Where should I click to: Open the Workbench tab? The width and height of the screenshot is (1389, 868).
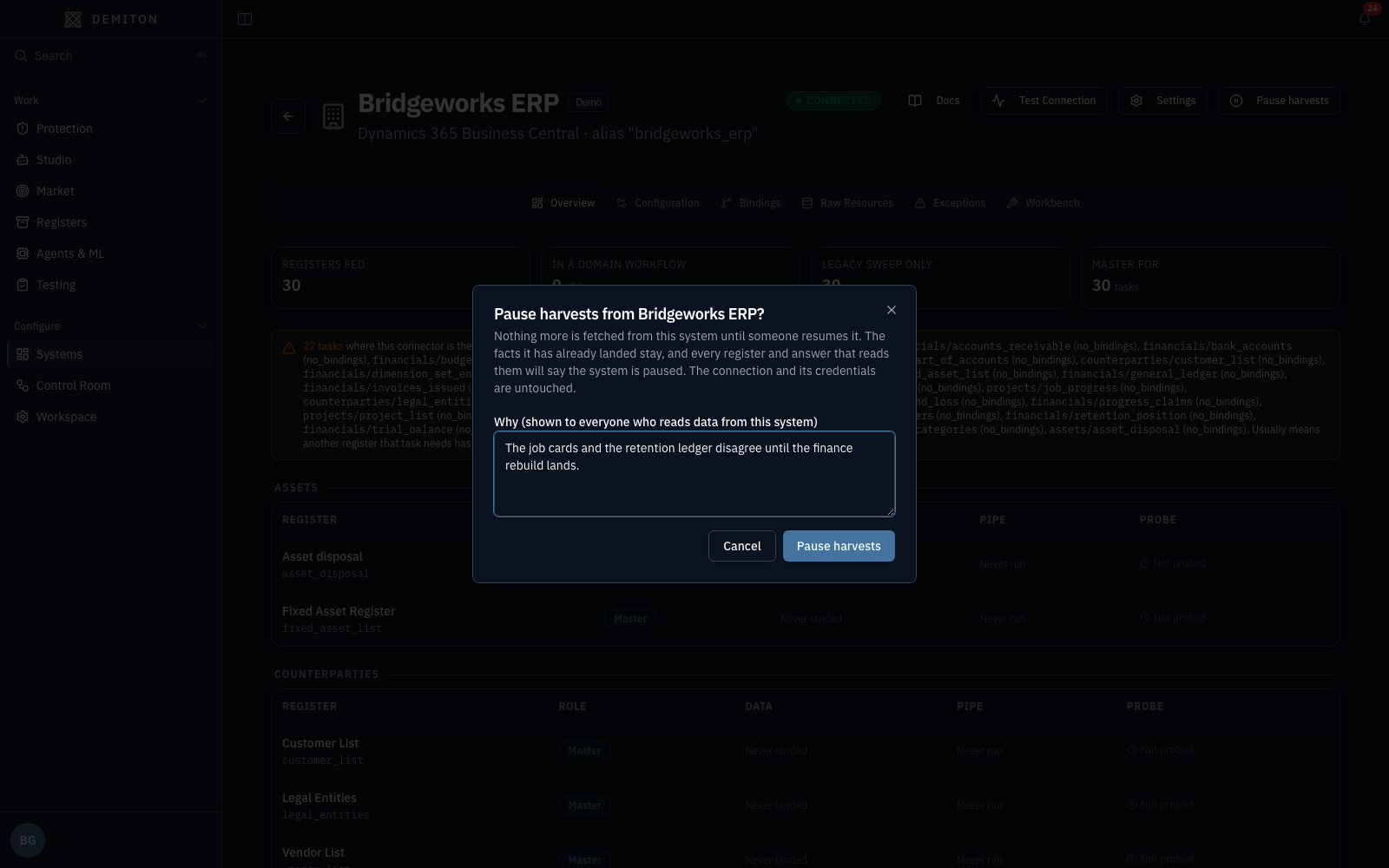point(1043,203)
